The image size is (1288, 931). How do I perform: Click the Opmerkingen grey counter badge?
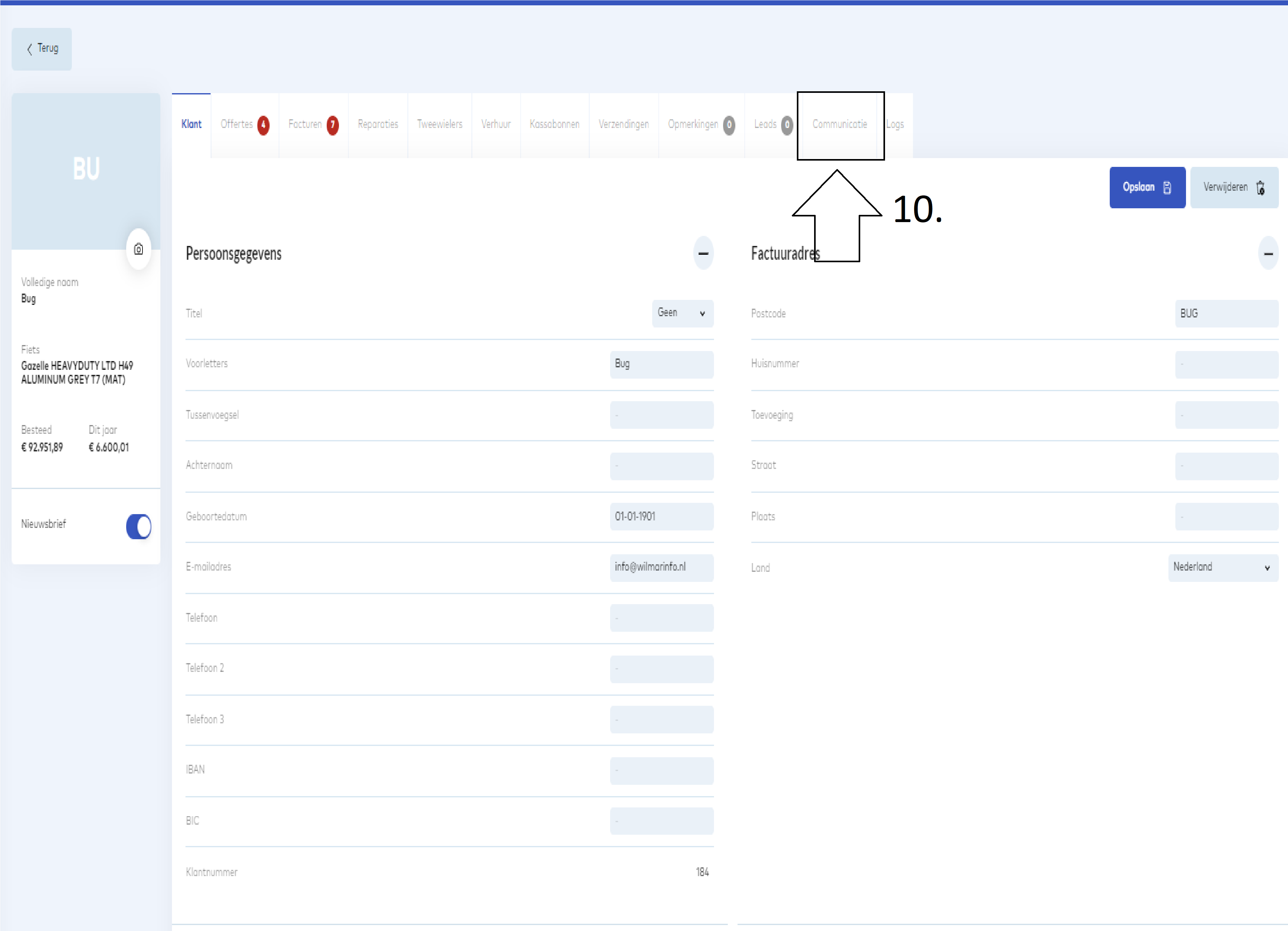(x=729, y=125)
